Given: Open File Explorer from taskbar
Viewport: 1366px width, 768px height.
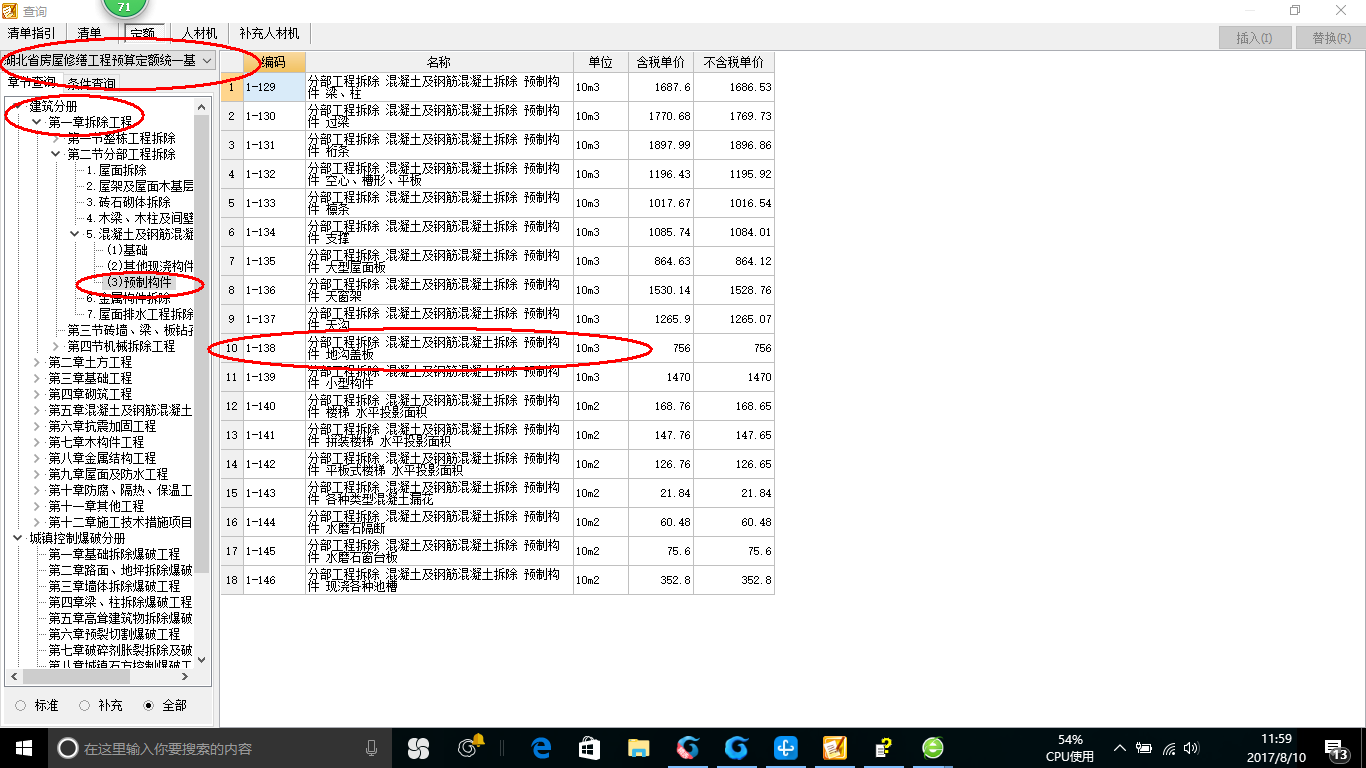Looking at the screenshot, I should [x=639, y=748].
